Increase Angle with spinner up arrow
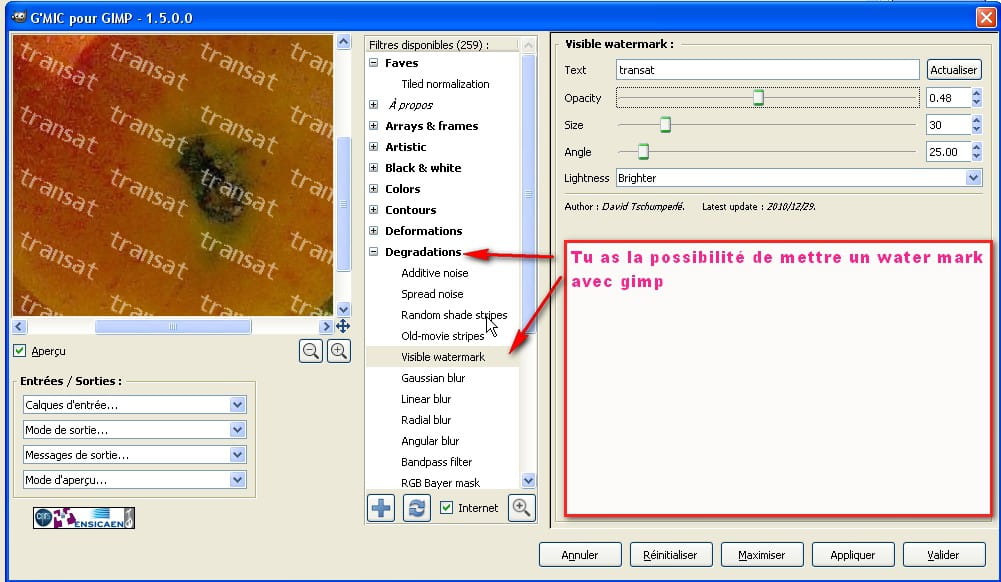This screenshot has height=582, width=1001. click(x=976, y=147)
